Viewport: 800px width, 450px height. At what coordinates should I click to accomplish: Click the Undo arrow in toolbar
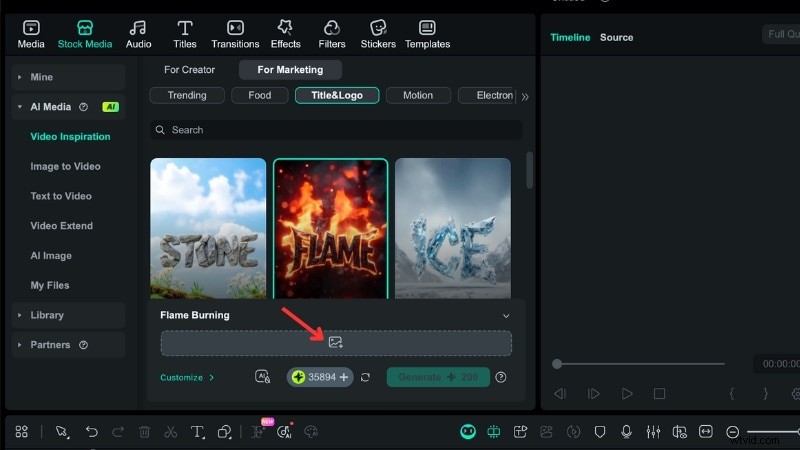(92, 432)
